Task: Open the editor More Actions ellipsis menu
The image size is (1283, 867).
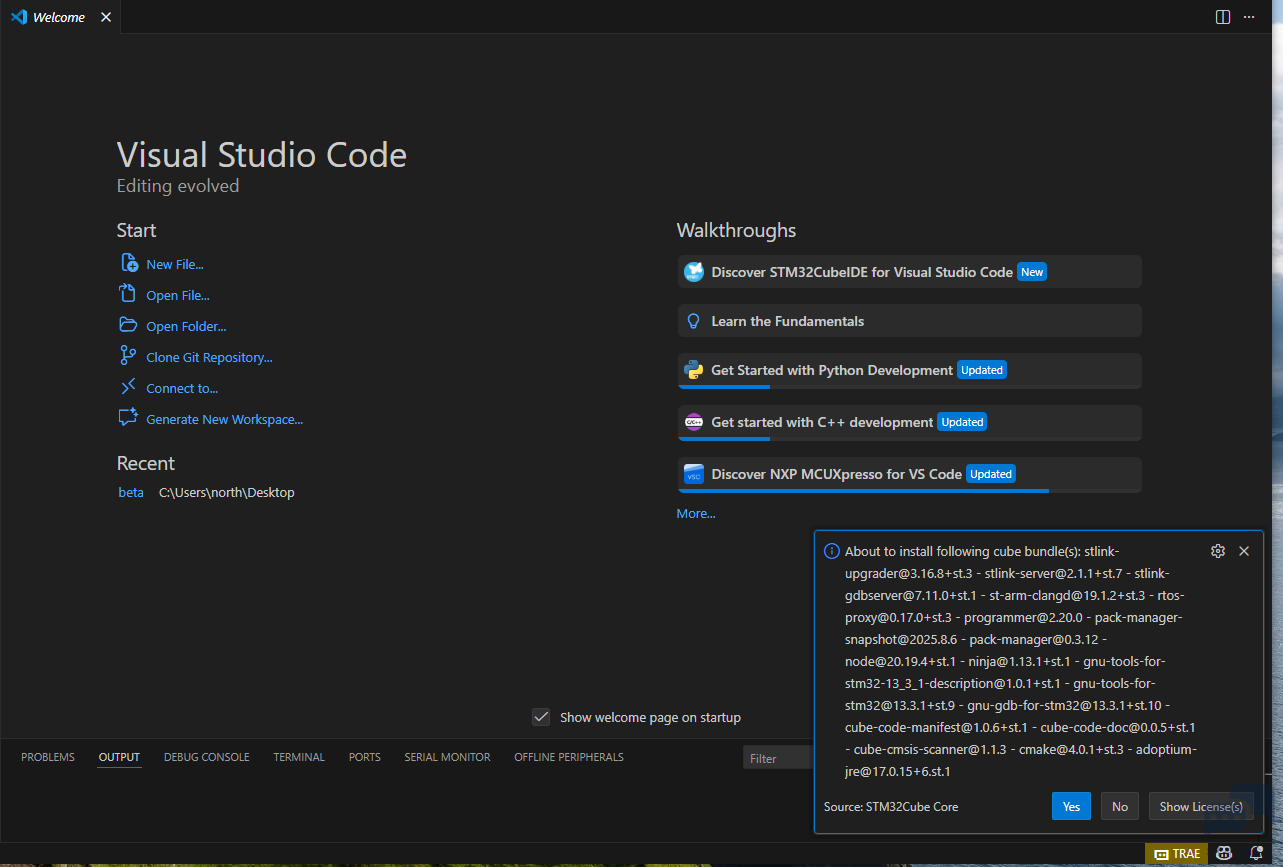Action: click(1249, 17)
